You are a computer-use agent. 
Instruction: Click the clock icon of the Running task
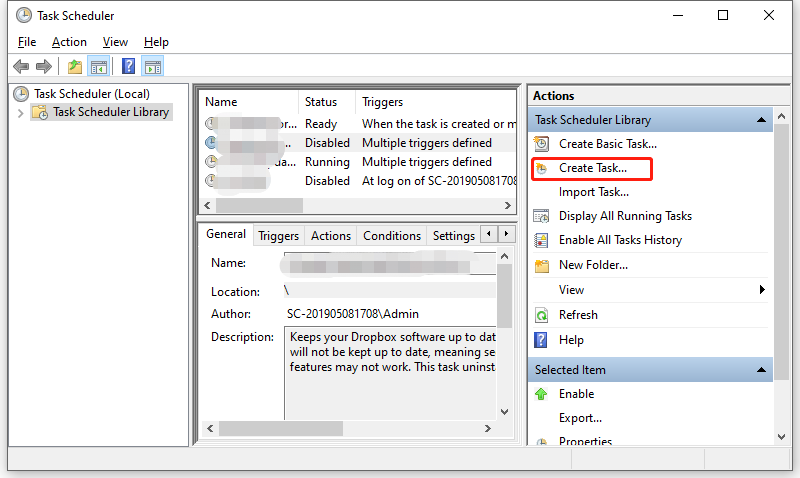pyautogui.click(x=210, y=162)
